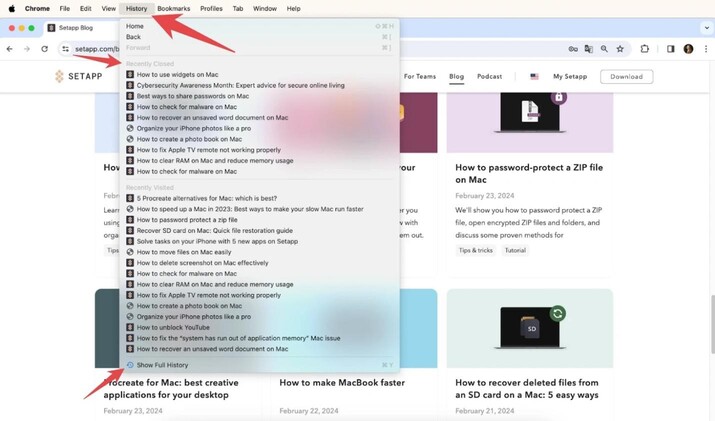715x421 pixels.
Task: Change language via the US flag icon
Action: click(534, 77)
